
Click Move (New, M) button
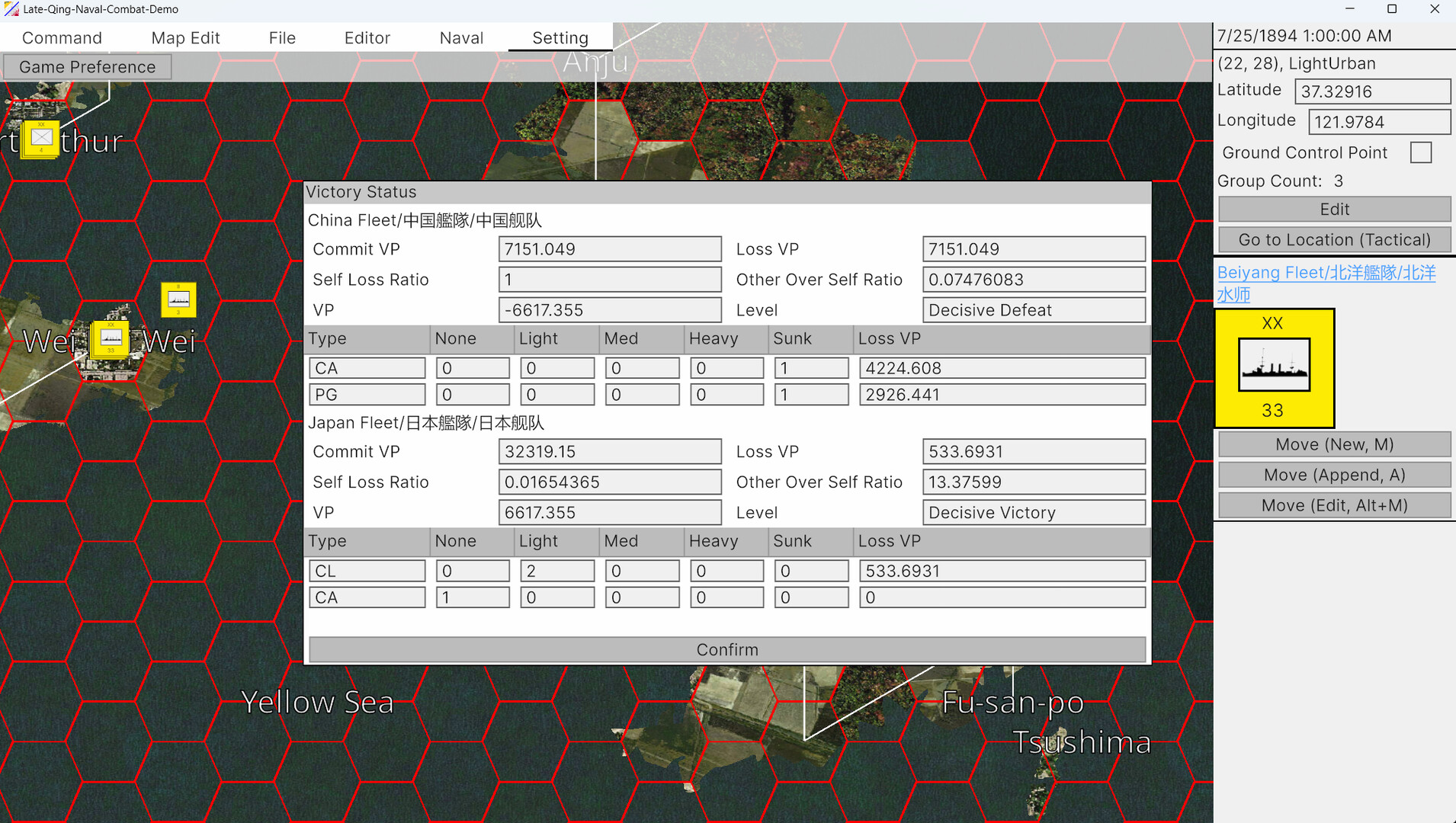click(x=1334, y=444)
